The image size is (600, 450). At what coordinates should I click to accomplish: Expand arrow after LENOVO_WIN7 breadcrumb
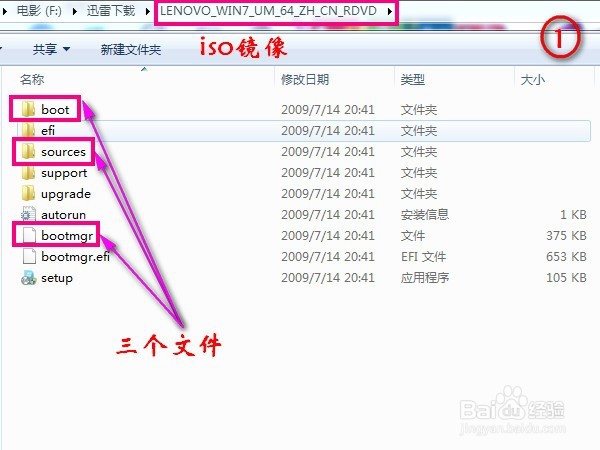coord(390,11)
